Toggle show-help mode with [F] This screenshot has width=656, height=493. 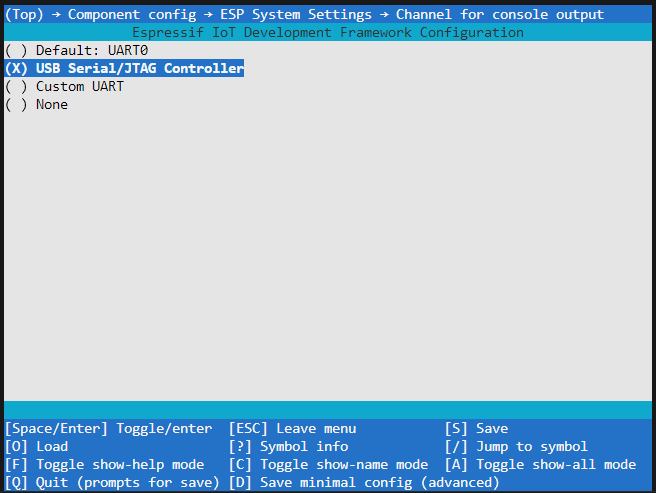click(104, 465)
